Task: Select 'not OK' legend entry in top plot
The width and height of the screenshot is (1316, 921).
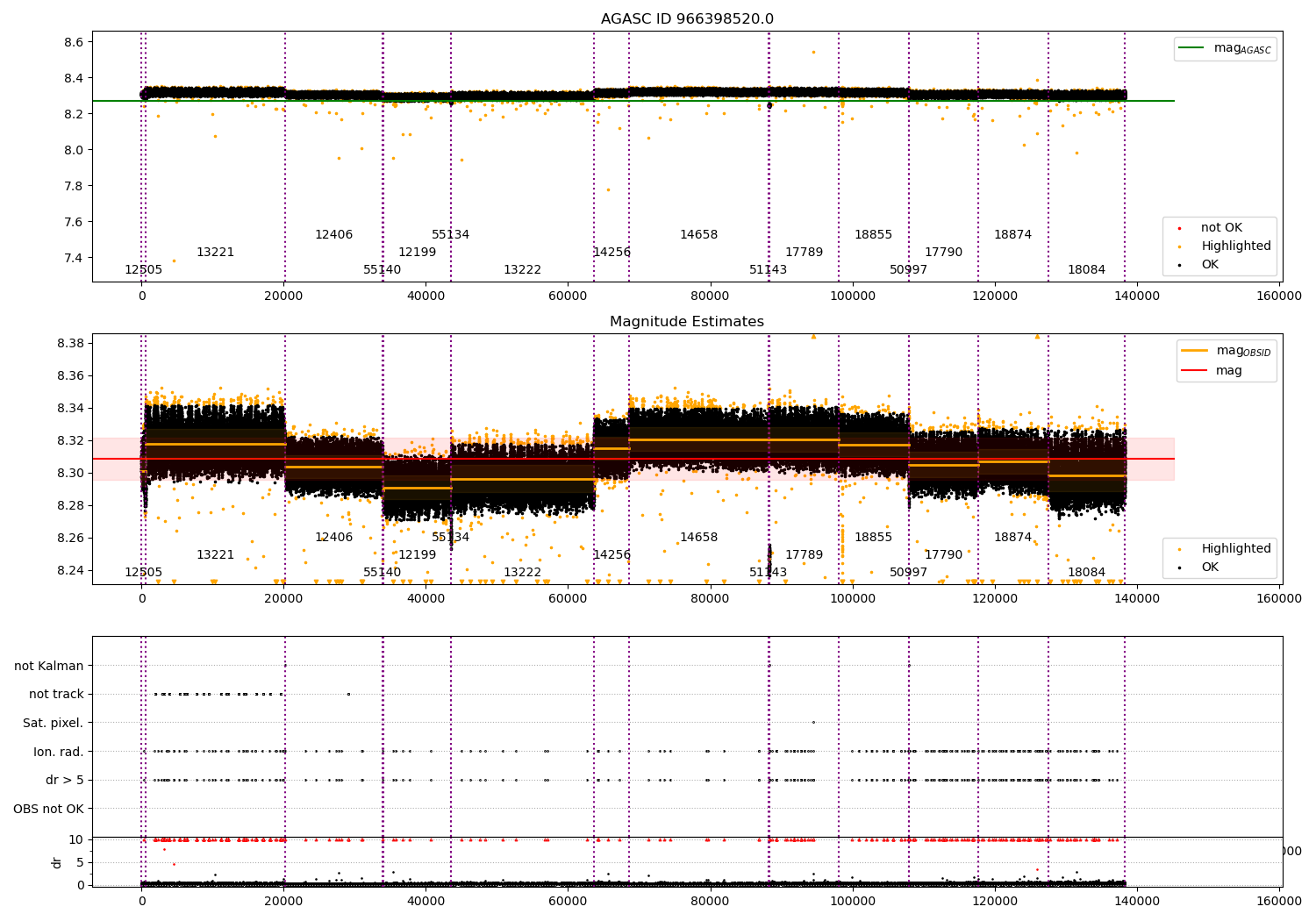Action: click(1221, 228)
